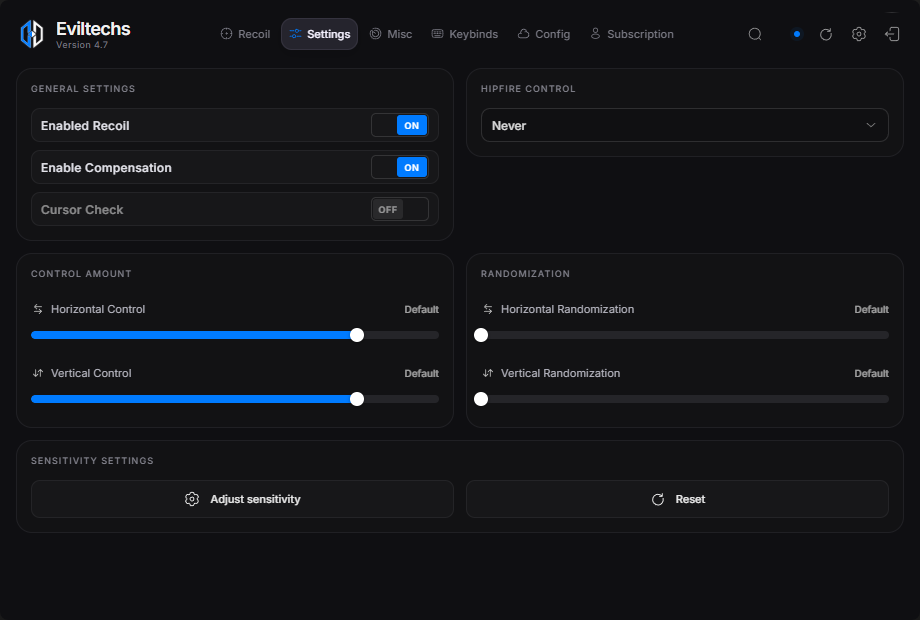Viewport: 920px width, 620px height.
Task: Click the Control Amount heading
Action: pyautogui.click(x=81, y=274)
